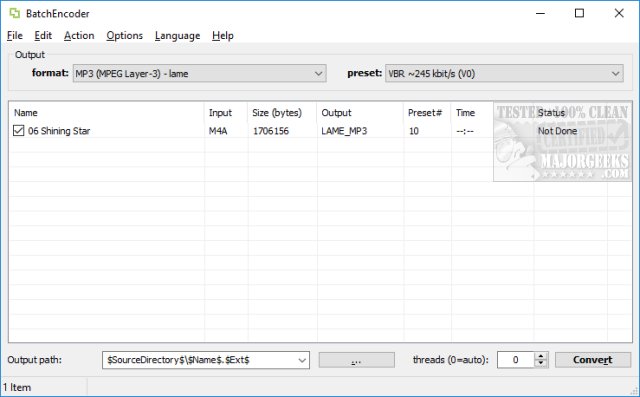Open the Options menu
Viewport: 640px width, 397px height.
124,36
